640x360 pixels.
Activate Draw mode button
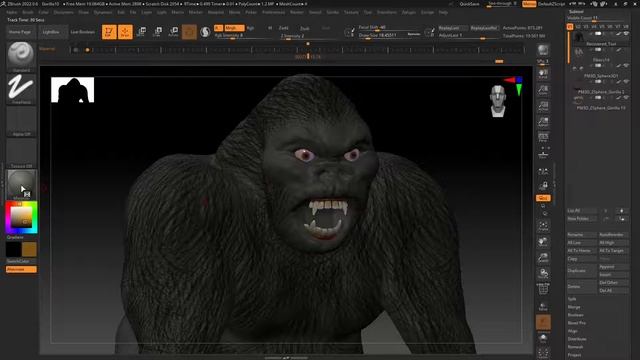tap(125, 32)
